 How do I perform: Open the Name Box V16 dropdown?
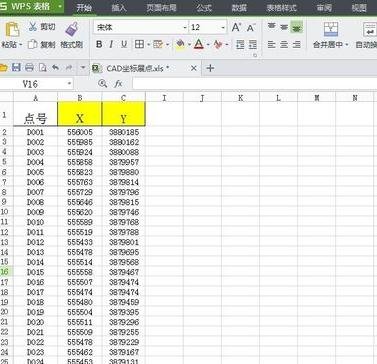pyautogui.click(x=69, y=84)
